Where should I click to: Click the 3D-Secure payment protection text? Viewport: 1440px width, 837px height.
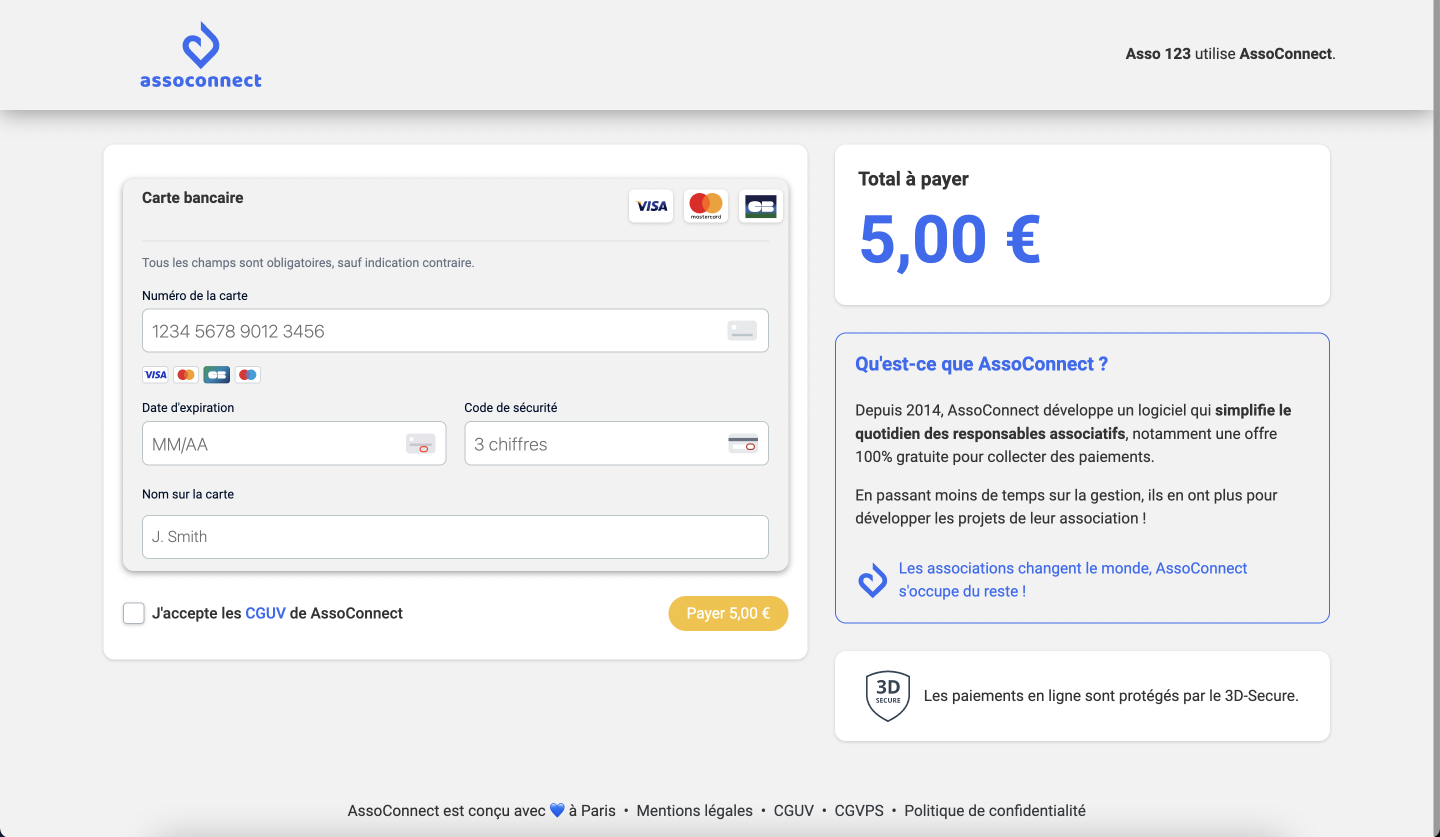coord(1111,696)
